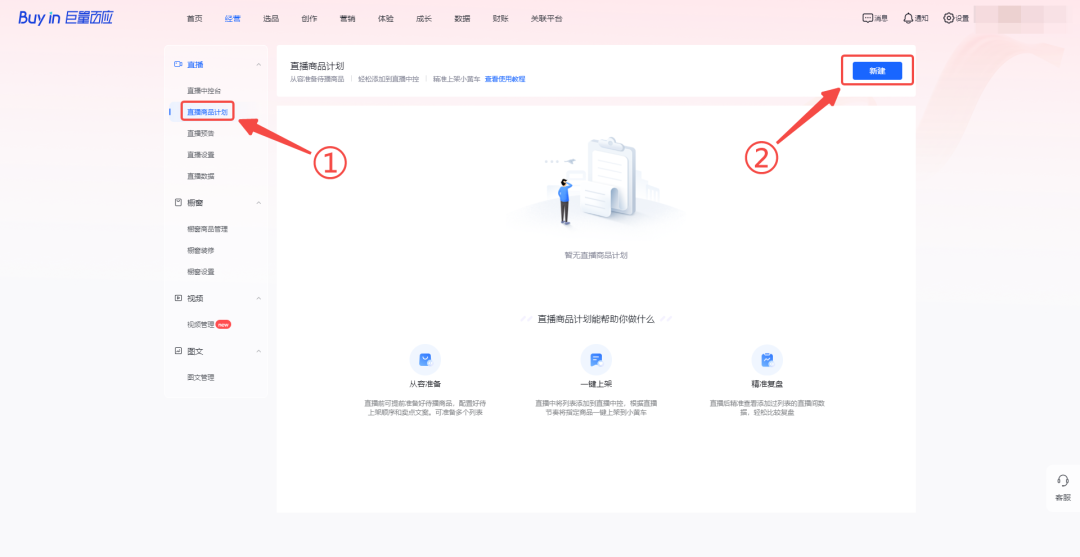Click the 精准复盘 feature icon
The height and width of the screenshot is (557, 1080).
click(767, 359)
